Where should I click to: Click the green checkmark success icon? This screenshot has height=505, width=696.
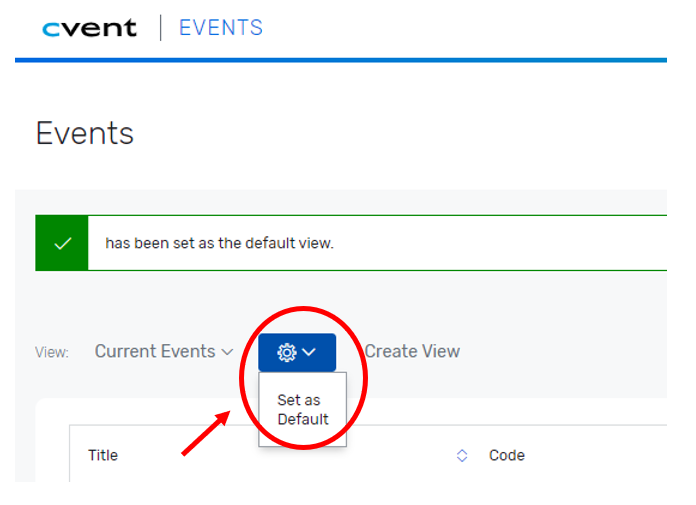point(62,243)
